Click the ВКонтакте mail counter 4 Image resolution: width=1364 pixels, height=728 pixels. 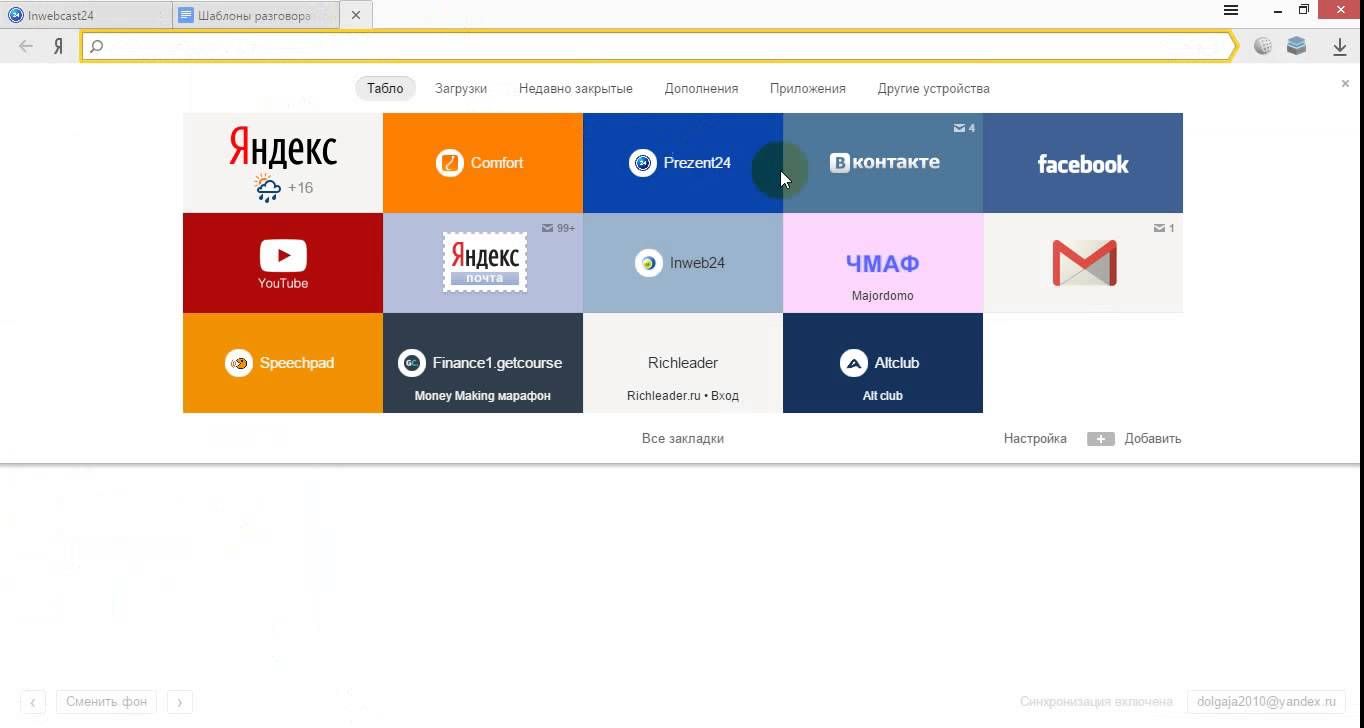(x=964, y=128)
